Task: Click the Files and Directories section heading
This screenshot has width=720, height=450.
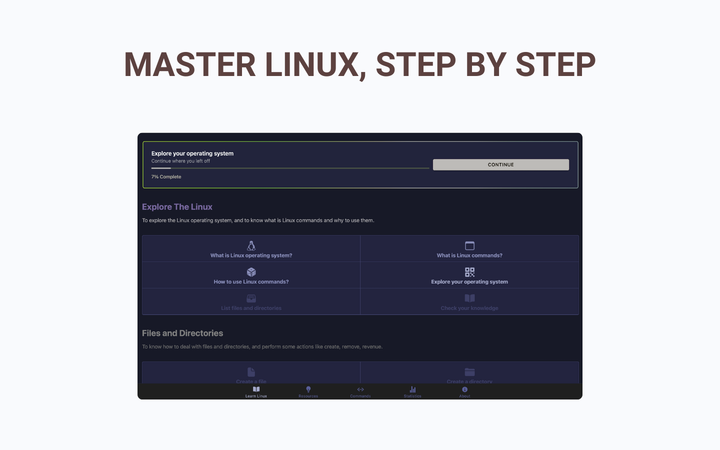Action: pos(182,333)
